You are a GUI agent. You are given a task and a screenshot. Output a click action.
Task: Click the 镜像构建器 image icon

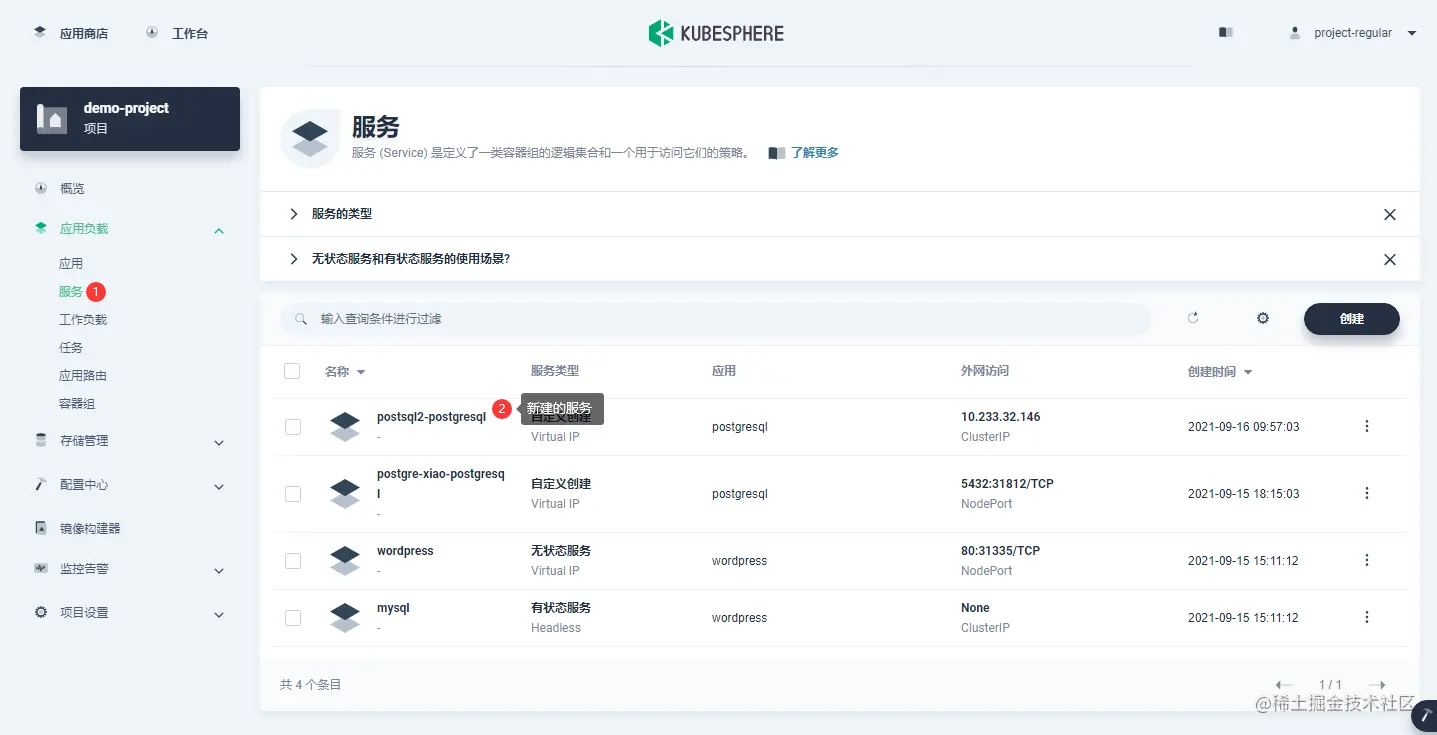coord(41,528)
